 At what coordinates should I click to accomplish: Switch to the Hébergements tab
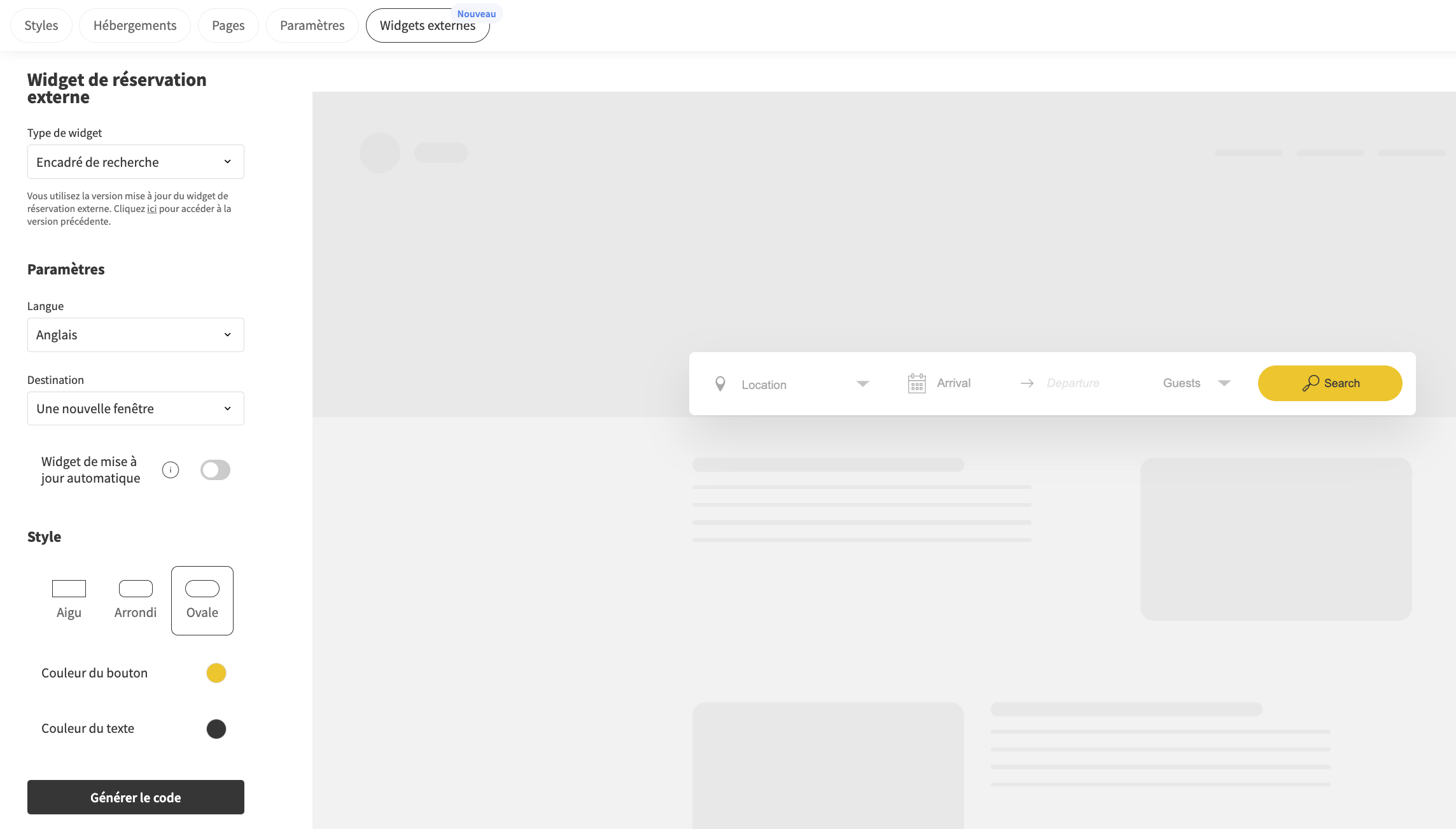pyautogui.click(x=134, y=25)
